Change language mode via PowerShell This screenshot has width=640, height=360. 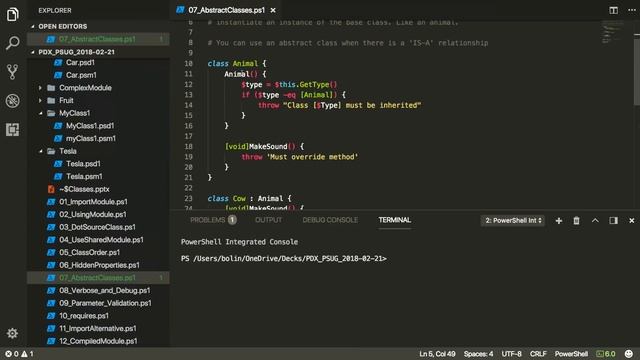coord(571,354)
